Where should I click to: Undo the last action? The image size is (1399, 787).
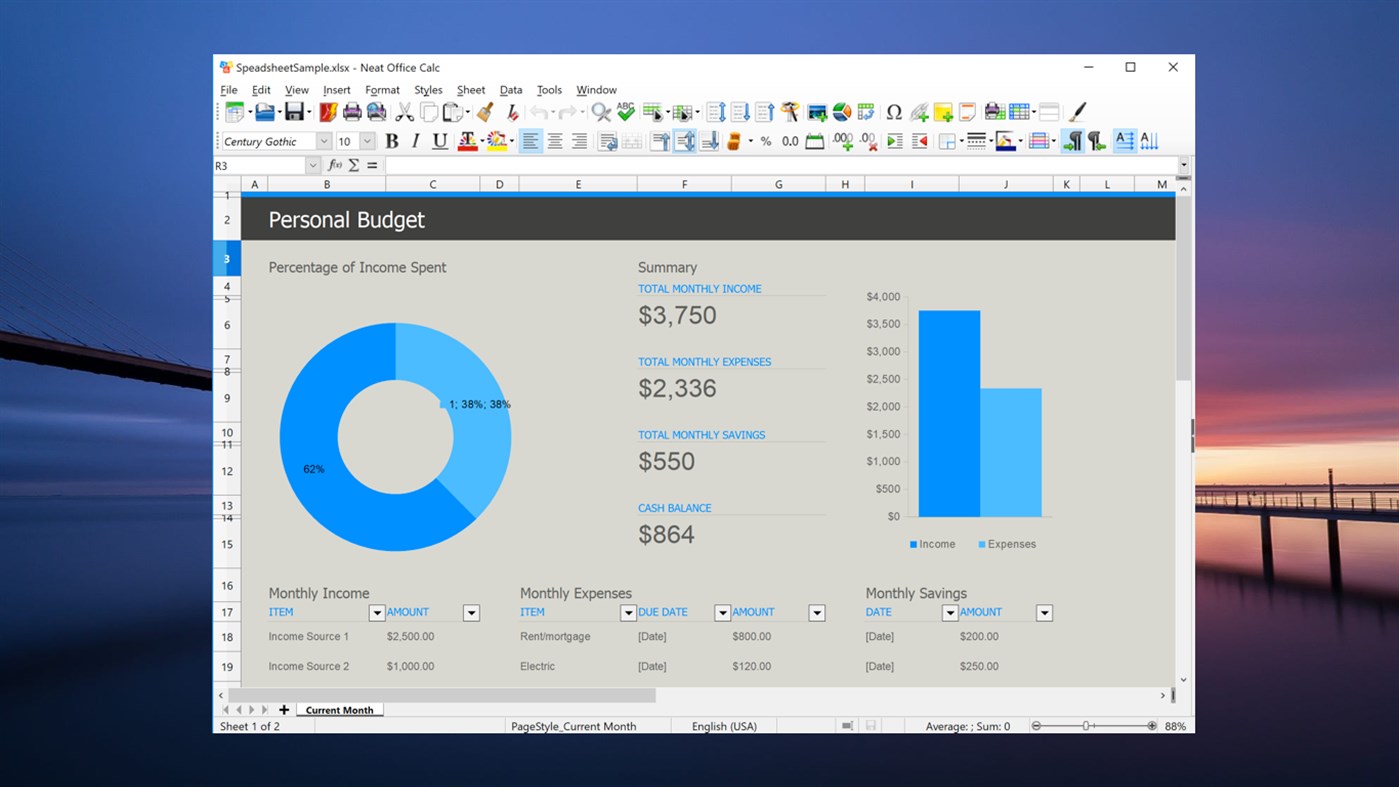click(540, 111)
